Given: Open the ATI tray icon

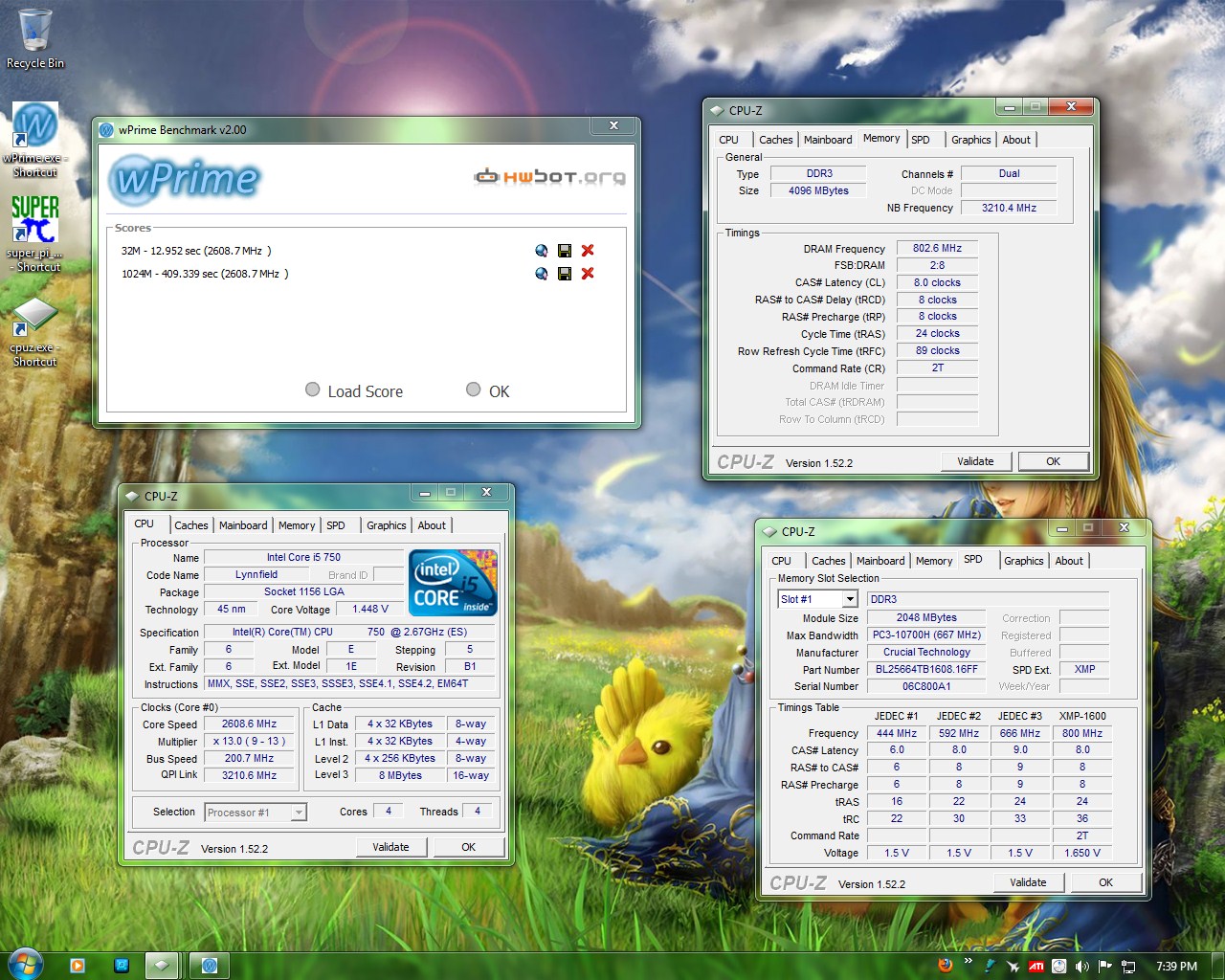Looking at the screenshot, I should (x=1036, y=967).
